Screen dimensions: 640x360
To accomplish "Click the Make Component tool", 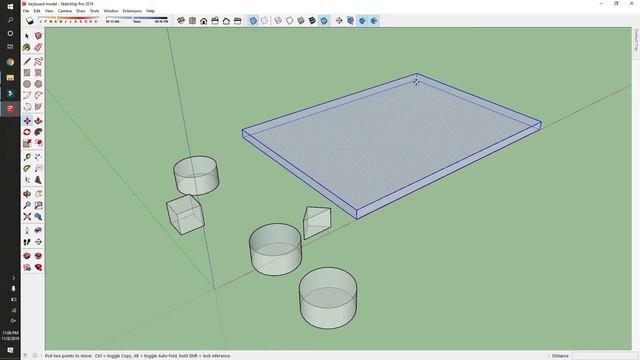I will coord(38,36).
